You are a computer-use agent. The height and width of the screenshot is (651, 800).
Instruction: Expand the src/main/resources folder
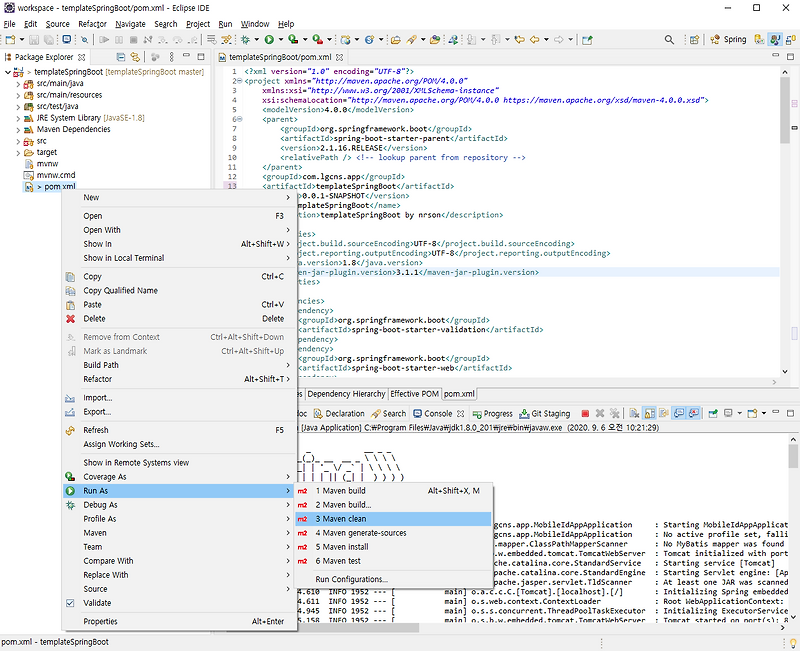pyautogui.click(x=18, y=95)
